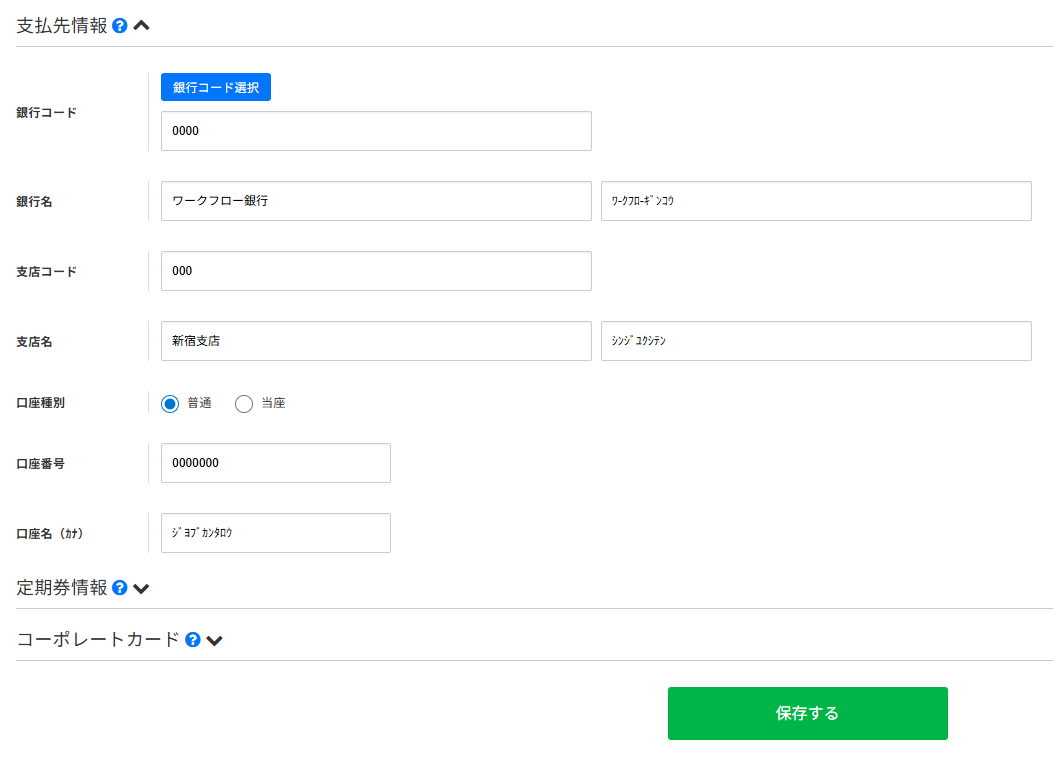Expand the 定期券情報 section
Viewport: 1053px width, 766px height.
click(x=142, y=588)
